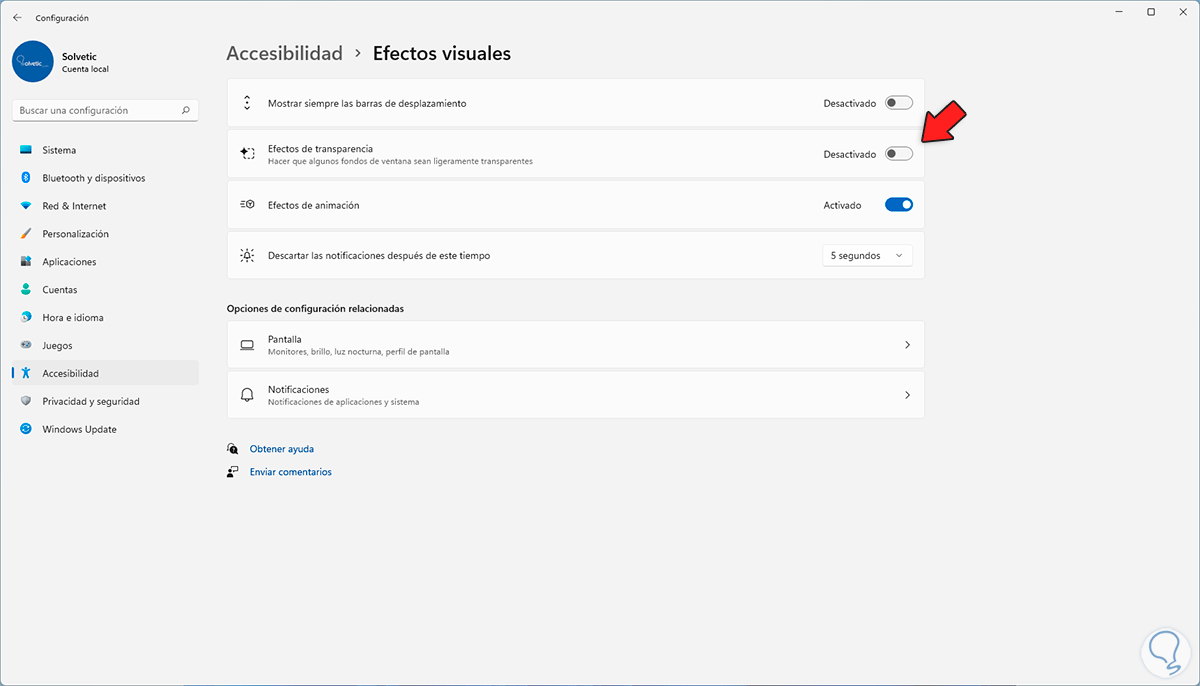Click the Bluetooth y dispositivos icon
Image resolution: width=1200 pixels, height=686 pixels.
pyautogui.click(x=26, y=178)
